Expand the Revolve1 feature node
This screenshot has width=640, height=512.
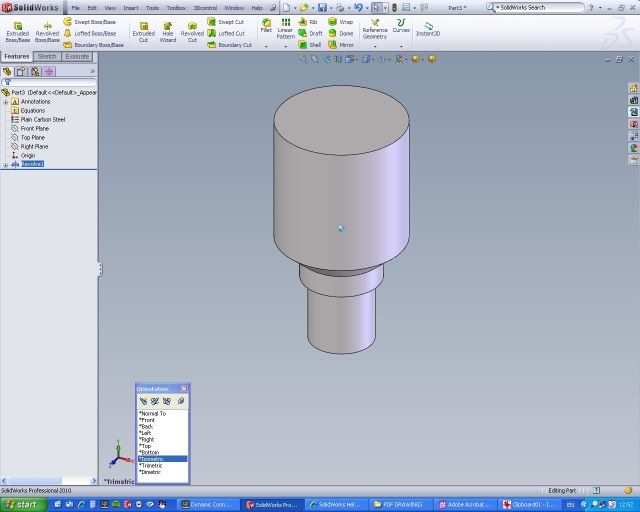coord(6,164)
